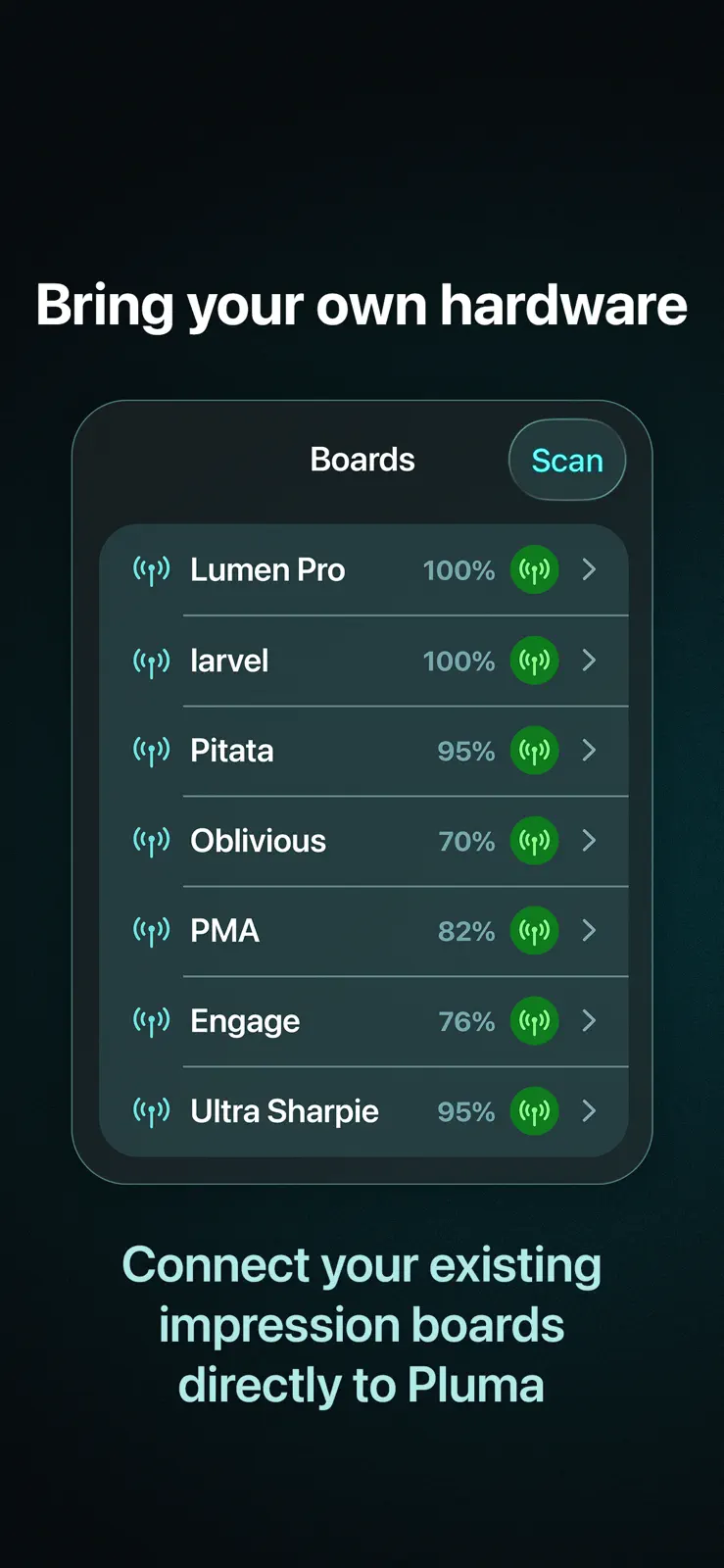Viewport: 724px width, 1568px height.
Task: Expand Lumen Pro row chevron
Action: [589, 569]
